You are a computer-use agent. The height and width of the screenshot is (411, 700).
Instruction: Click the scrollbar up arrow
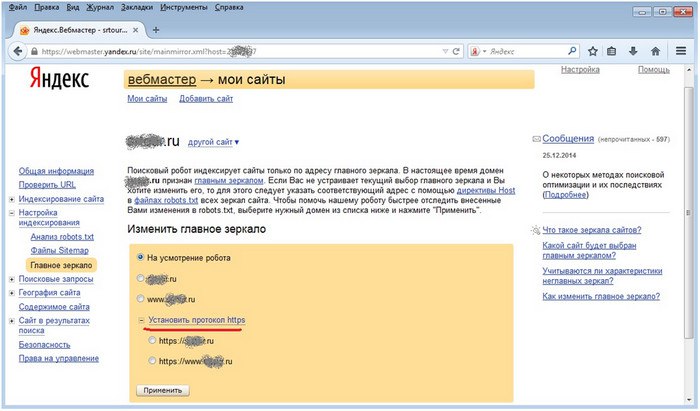689,70
